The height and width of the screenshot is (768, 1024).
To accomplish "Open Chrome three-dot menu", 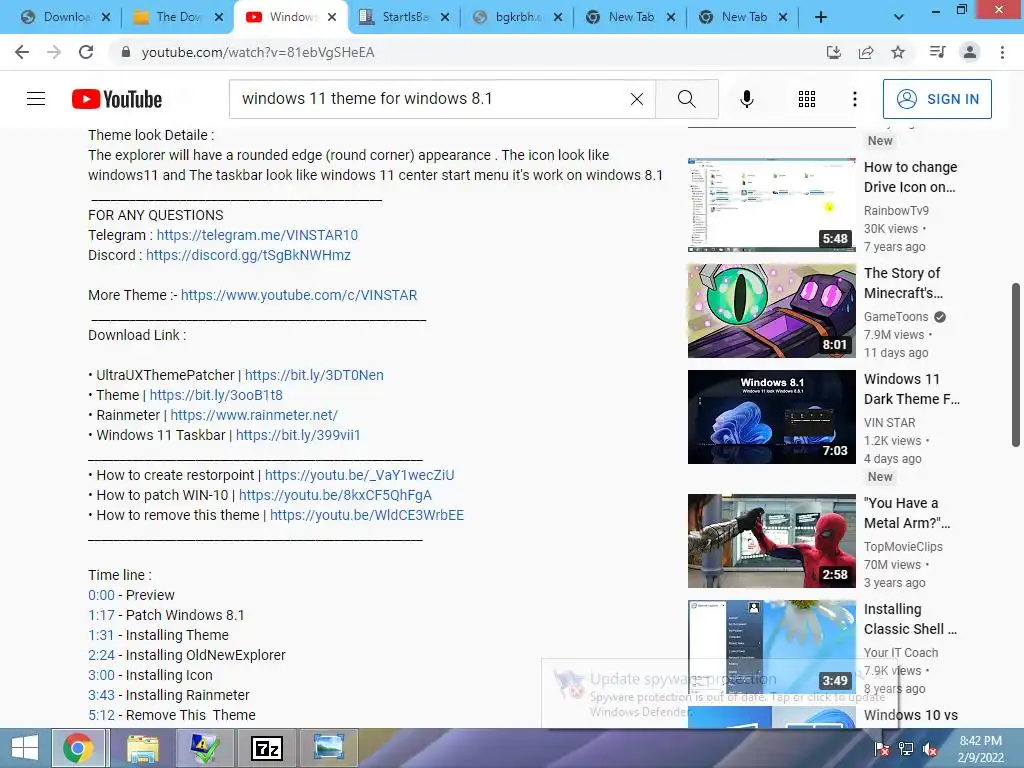I will click(1002, 52).
